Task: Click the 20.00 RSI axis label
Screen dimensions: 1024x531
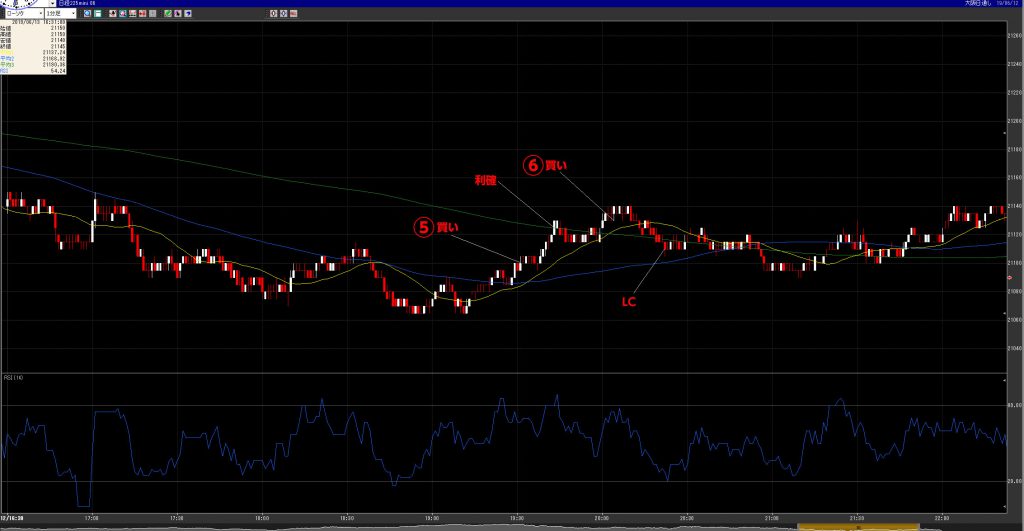Action: [1015, 481]
